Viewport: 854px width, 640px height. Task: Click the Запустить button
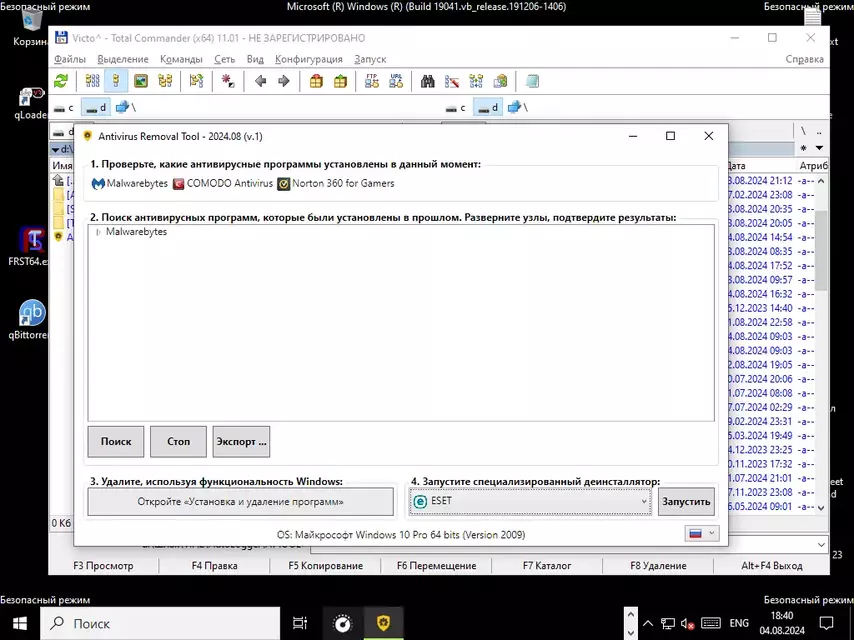pos(686,502)
